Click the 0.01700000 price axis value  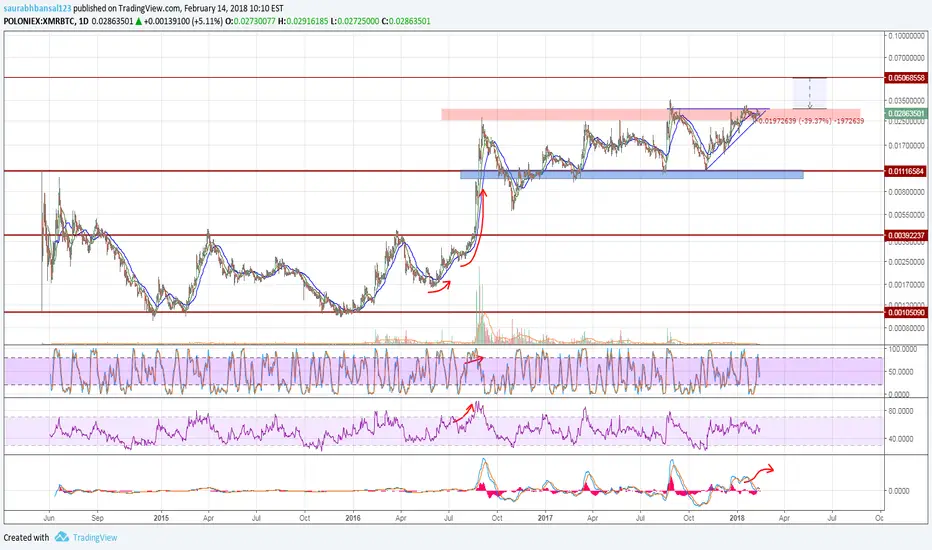click(x=907, y=145)
